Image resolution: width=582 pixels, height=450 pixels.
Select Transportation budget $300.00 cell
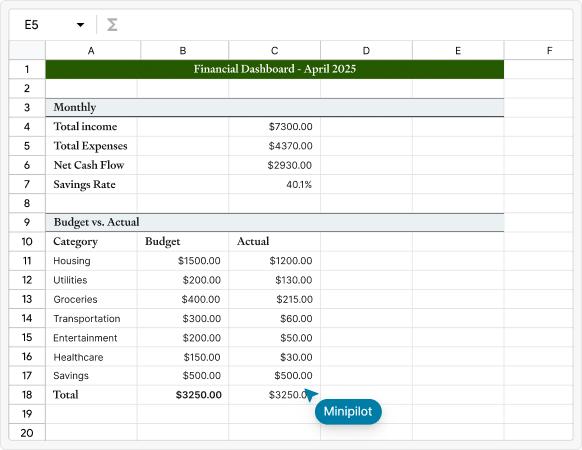pyautogui.click(x=183, y=318)
